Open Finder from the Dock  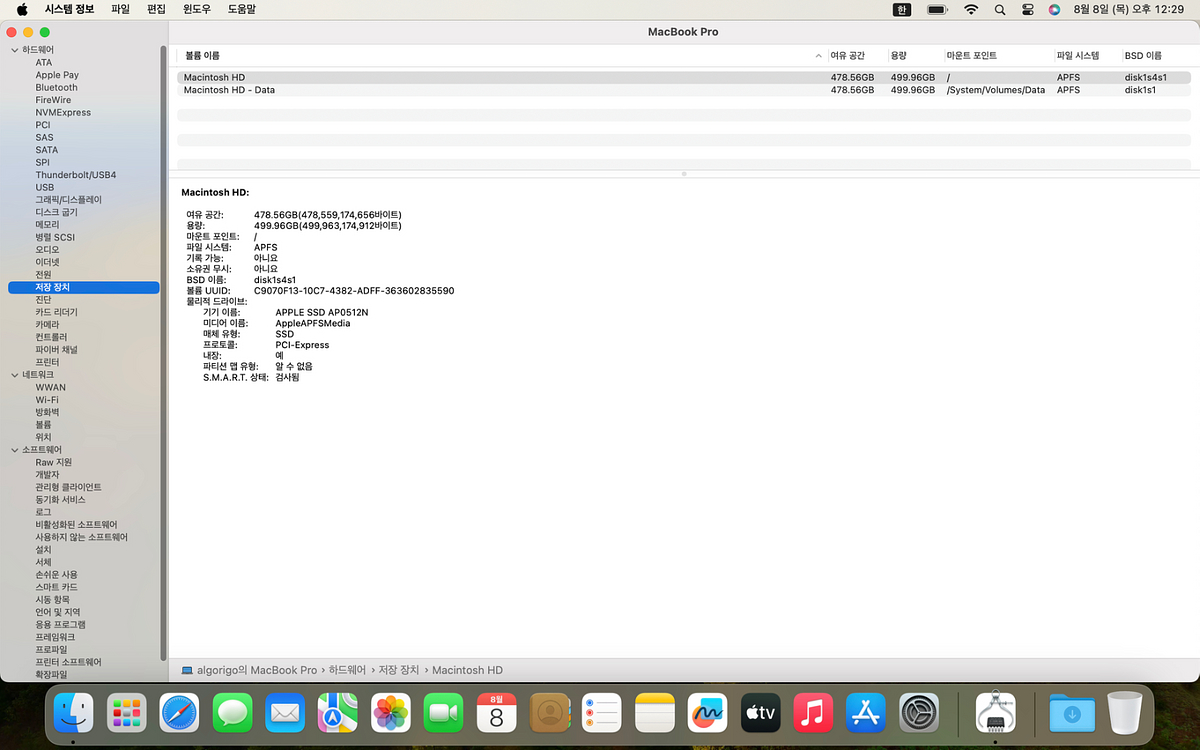click(x=74, y=713)
